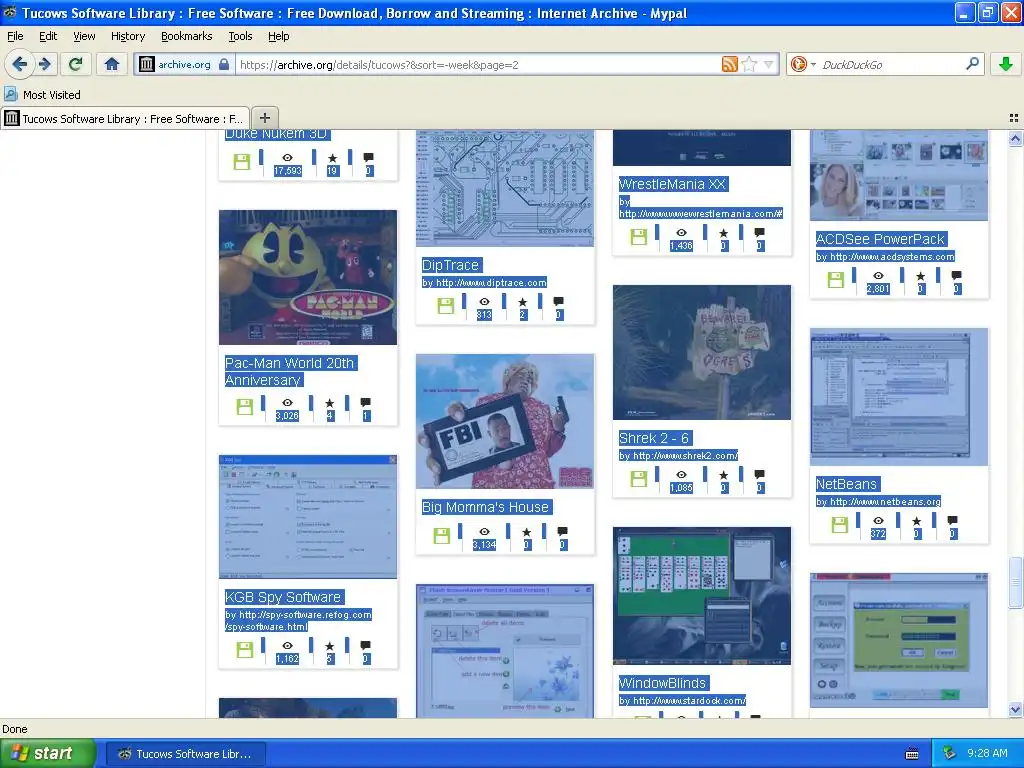This screenshot has width=1024, height=768.
Task: Open the Duke Nukem 3D link
Action: [276, 135]
